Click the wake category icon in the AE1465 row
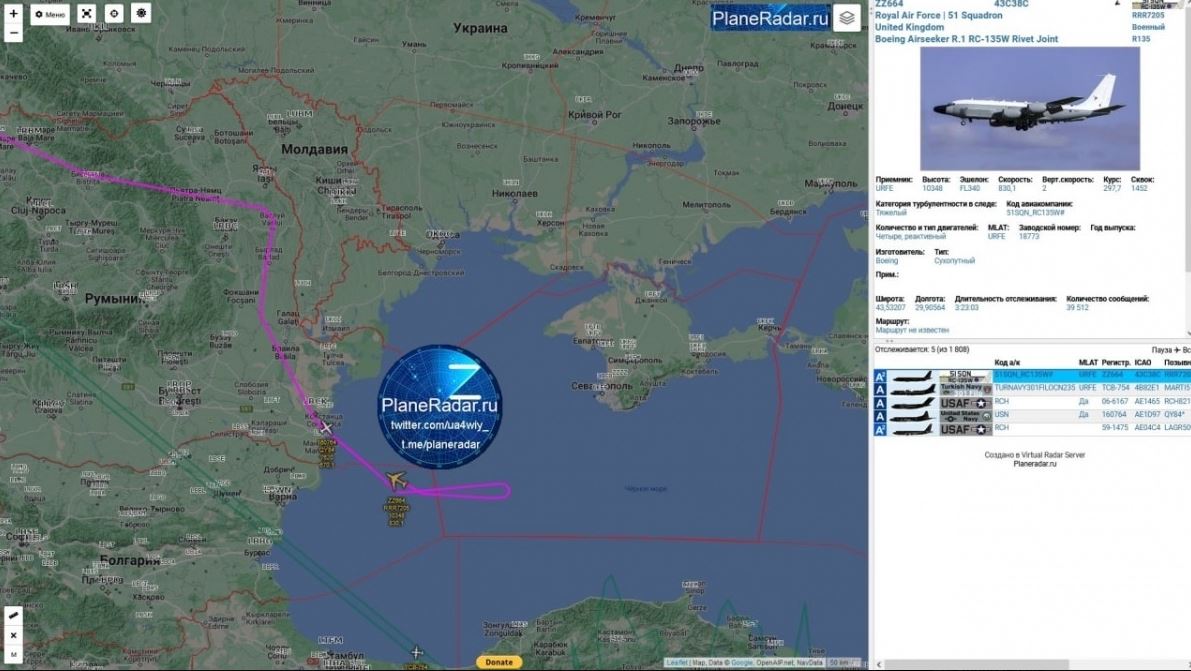 tap(880, 403)
